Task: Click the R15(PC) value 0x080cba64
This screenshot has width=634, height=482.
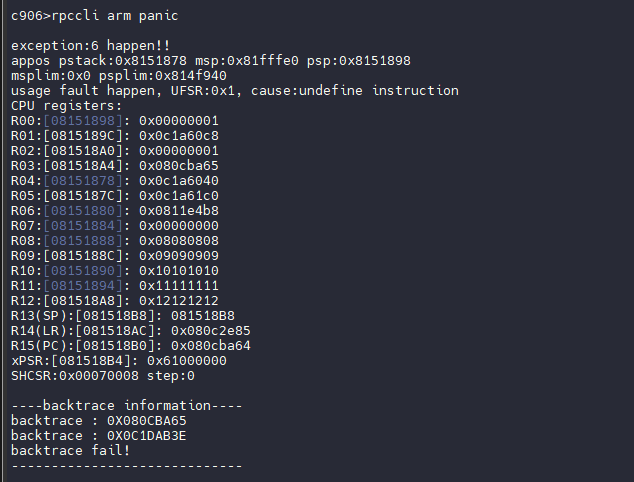Action: click(x=211, y=345)
